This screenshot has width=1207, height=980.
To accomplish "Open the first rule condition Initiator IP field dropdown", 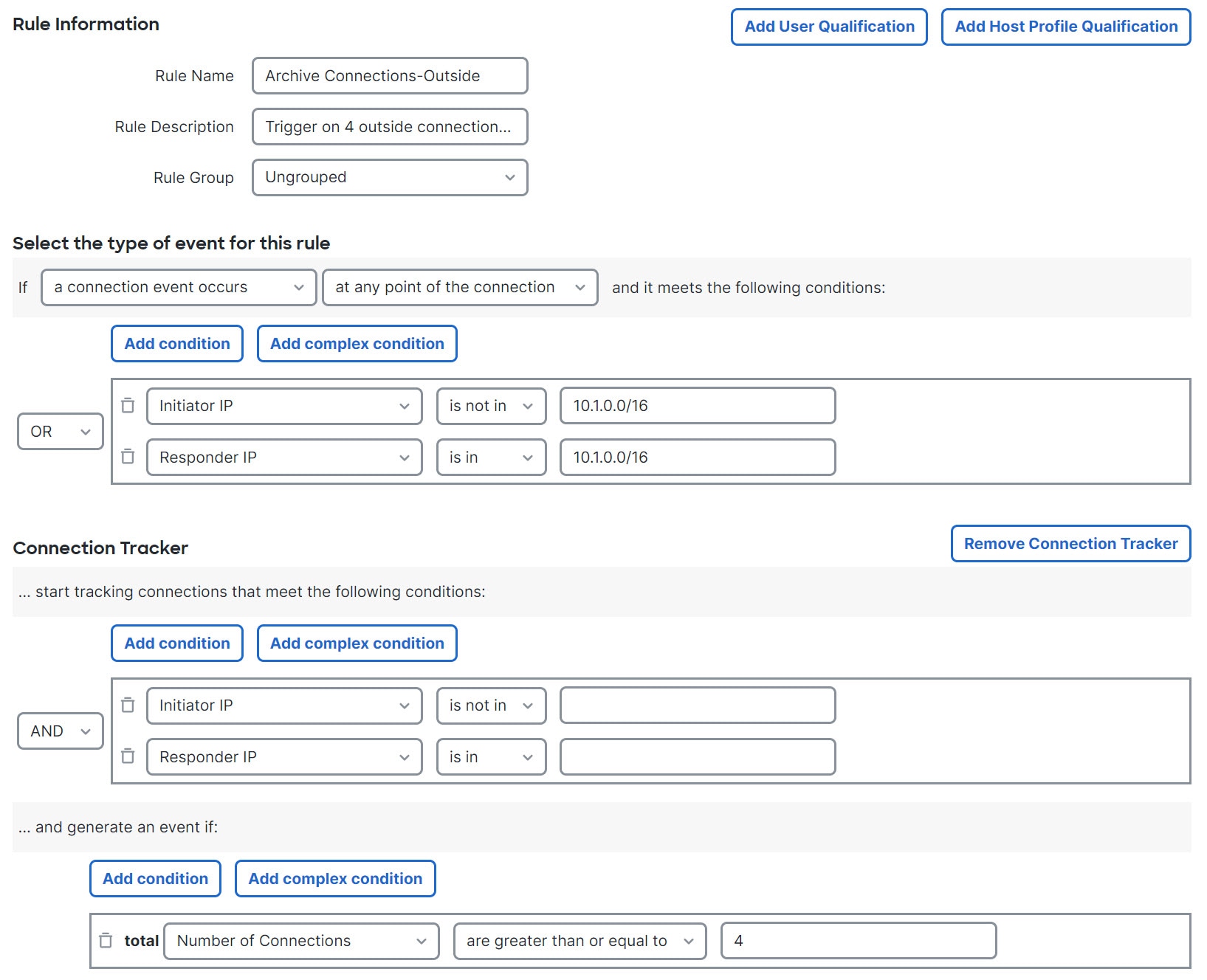I will 284,406.
